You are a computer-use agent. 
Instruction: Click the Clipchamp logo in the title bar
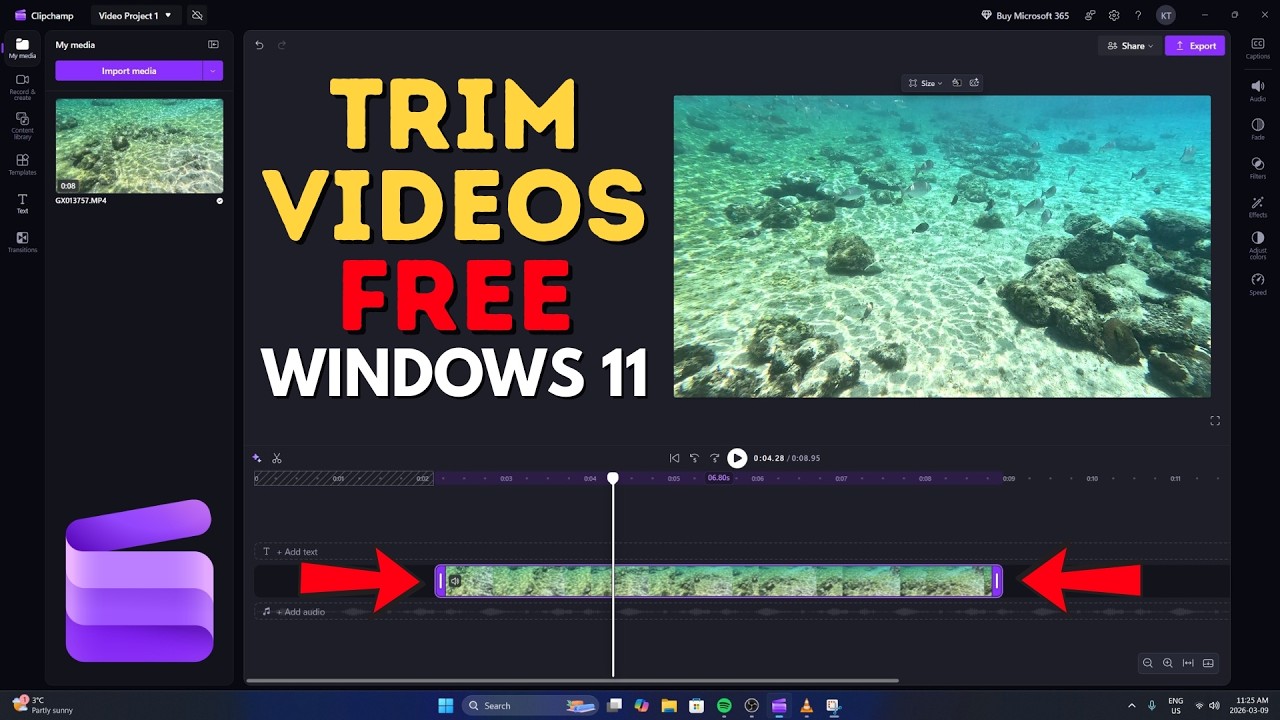[20, 16]
